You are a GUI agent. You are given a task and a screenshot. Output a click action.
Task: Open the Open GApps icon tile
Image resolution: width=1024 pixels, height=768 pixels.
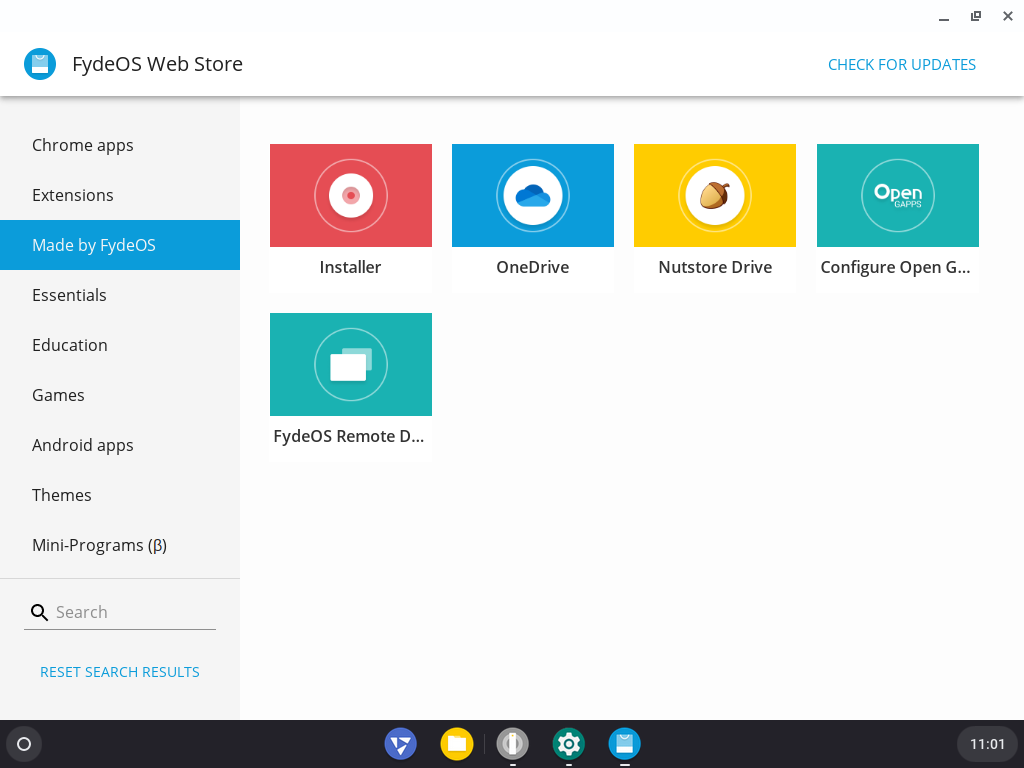pos(898,195)
